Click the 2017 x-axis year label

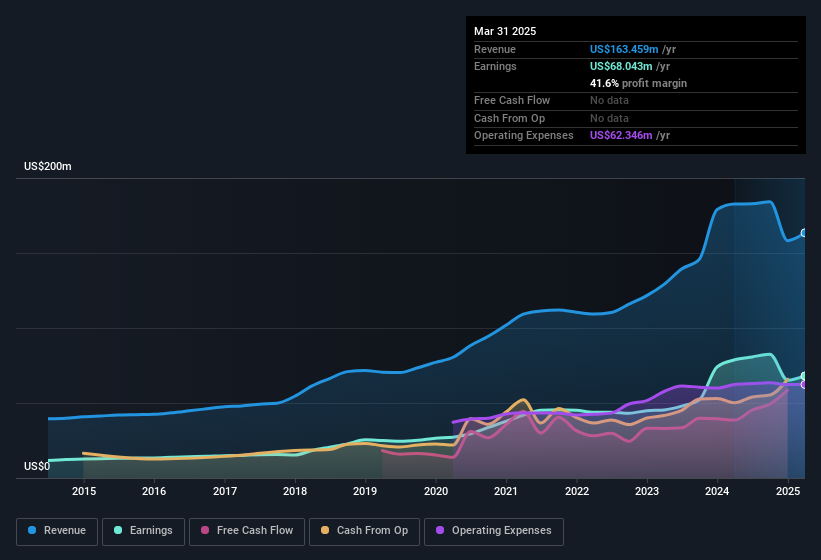click(225, 491)
